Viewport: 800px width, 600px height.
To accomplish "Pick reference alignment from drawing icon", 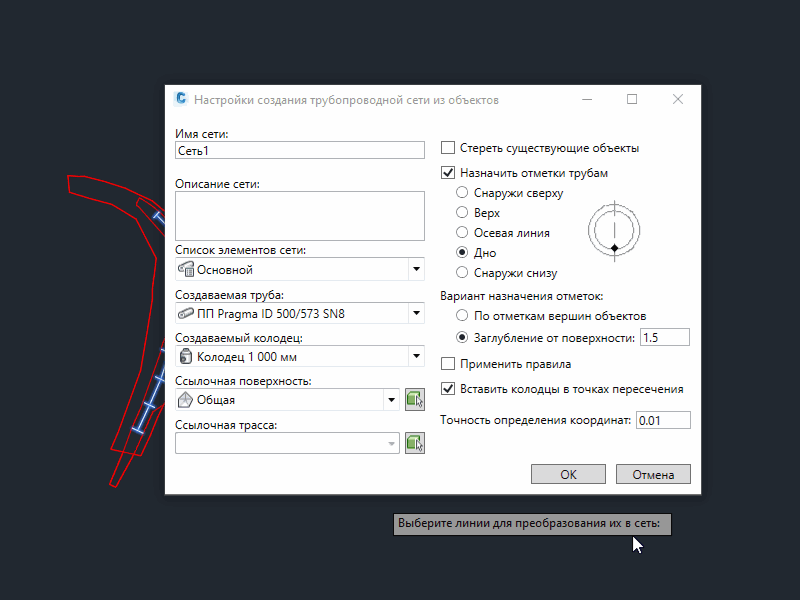I will click(415, 443).
